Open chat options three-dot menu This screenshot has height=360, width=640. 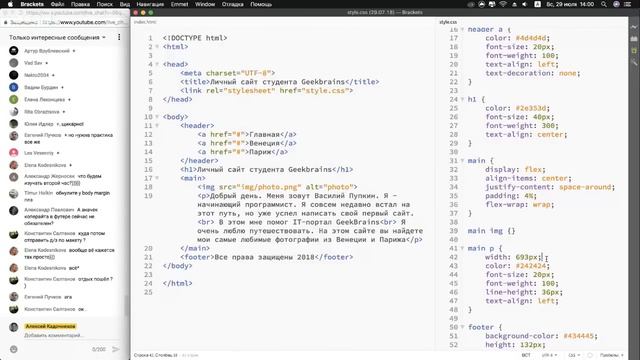119,37
